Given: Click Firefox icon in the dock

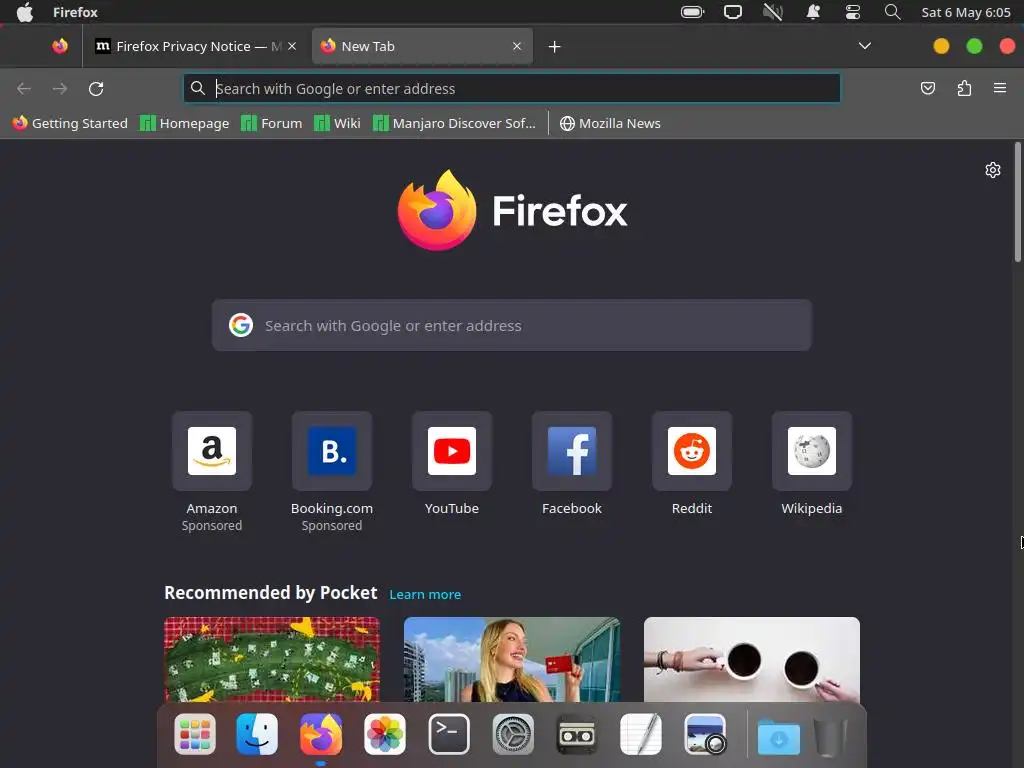Looking at the screenshot, I should 321,734.
